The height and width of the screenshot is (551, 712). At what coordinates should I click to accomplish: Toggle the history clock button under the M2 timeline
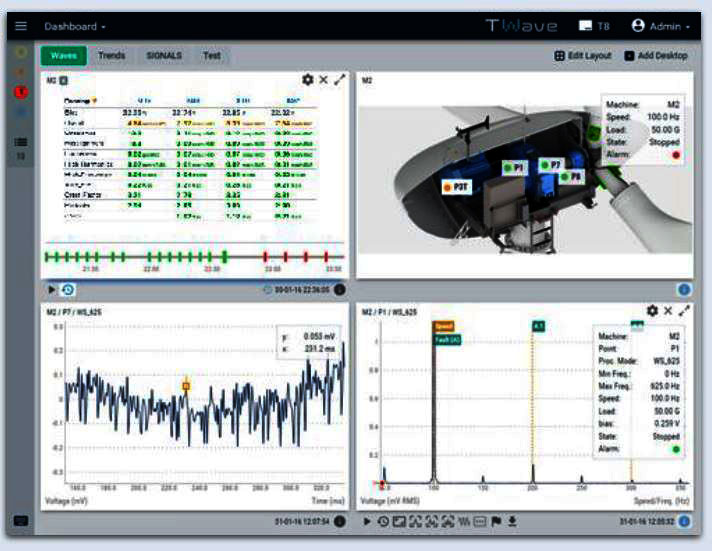67,290
